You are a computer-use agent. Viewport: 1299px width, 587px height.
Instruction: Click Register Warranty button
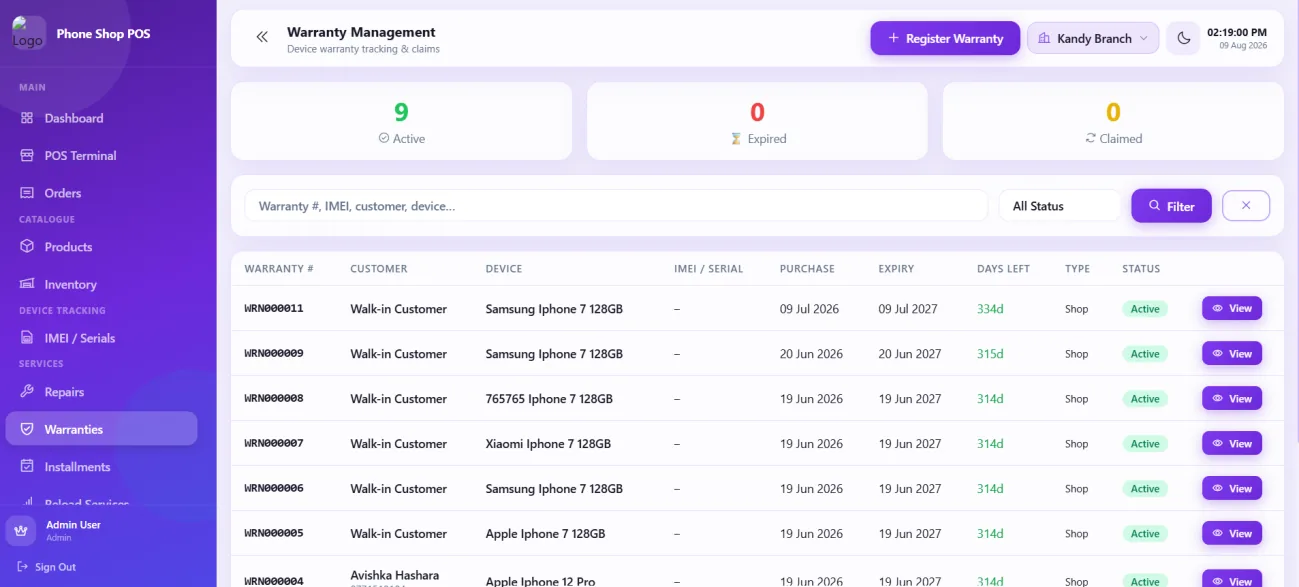click(945, 38)
